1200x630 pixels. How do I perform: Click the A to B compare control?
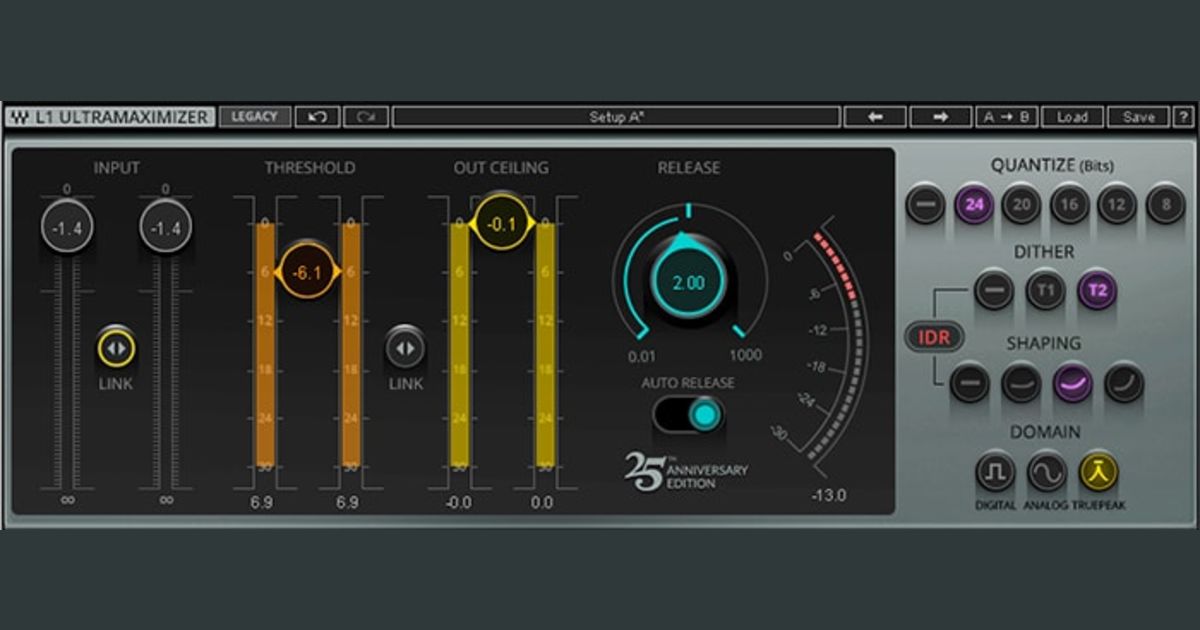tap(1005, 116)
